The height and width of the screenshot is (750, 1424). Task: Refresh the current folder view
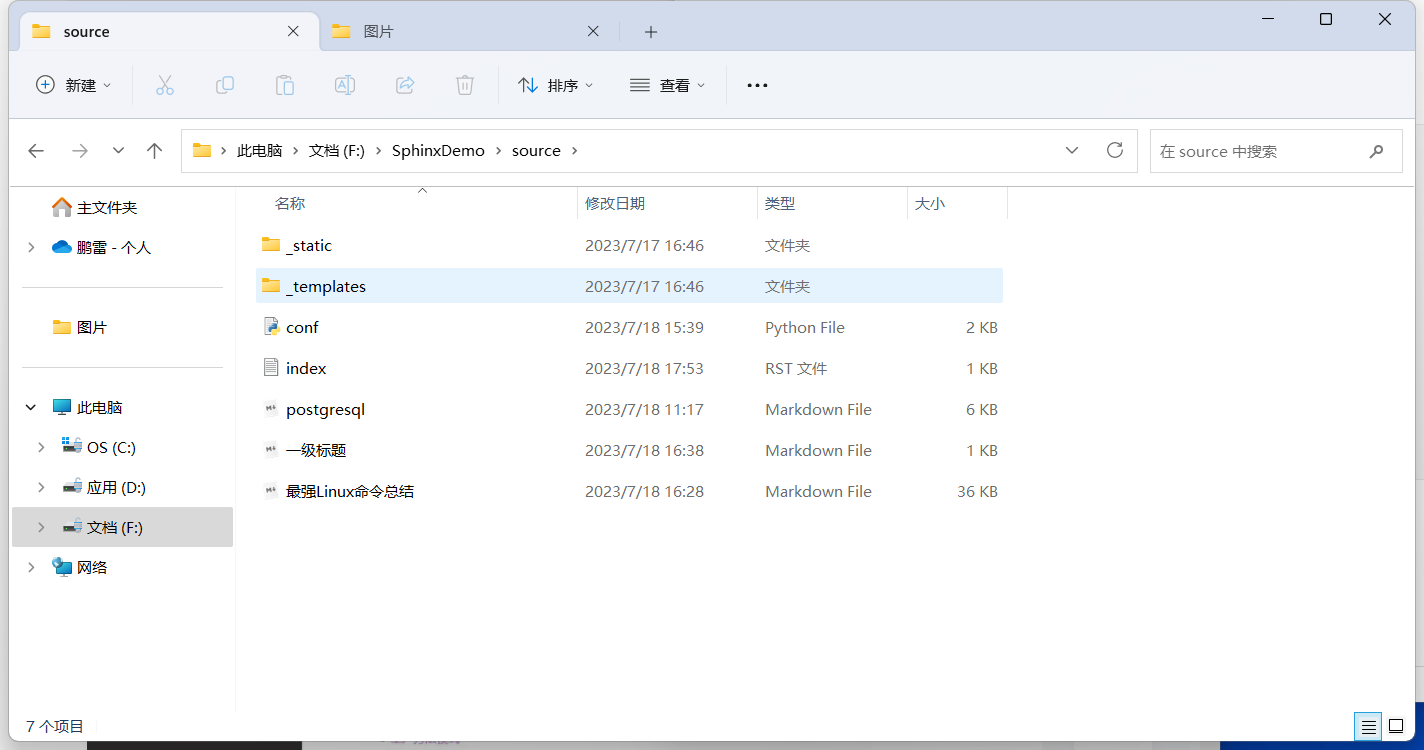click(x=1115, y=150)
